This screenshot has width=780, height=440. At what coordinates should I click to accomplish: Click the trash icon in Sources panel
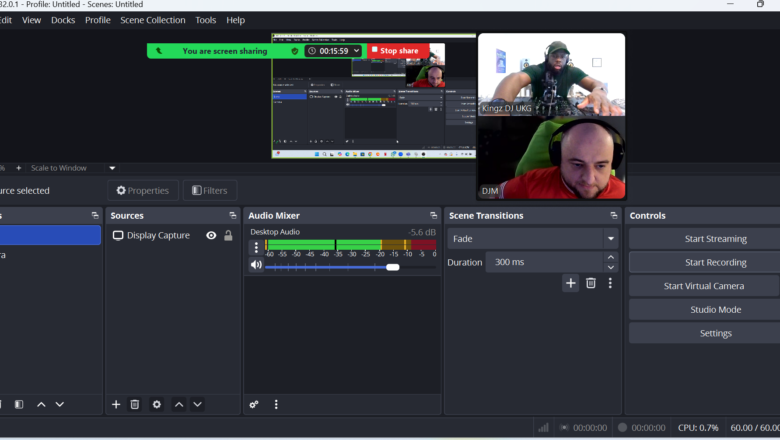(x=135, y=404)
